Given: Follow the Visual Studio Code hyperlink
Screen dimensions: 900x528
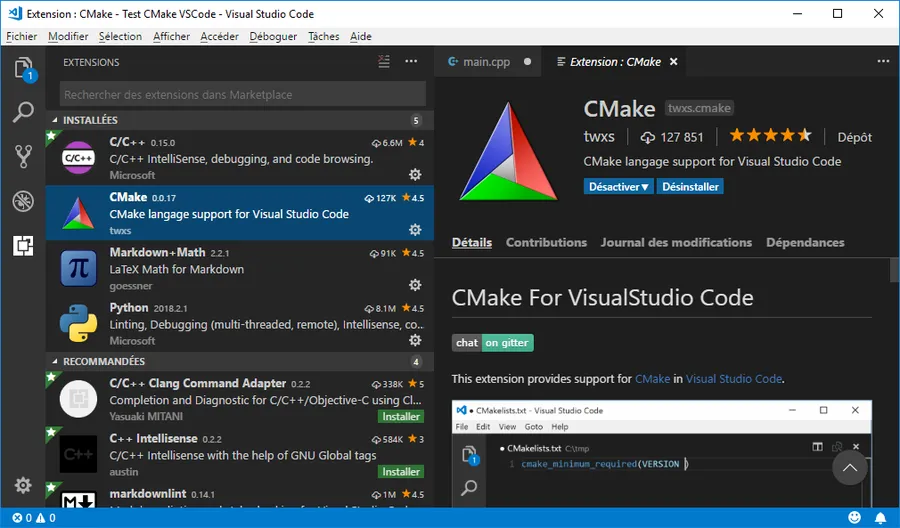Looking at the screenshot, I should point(734,379).
